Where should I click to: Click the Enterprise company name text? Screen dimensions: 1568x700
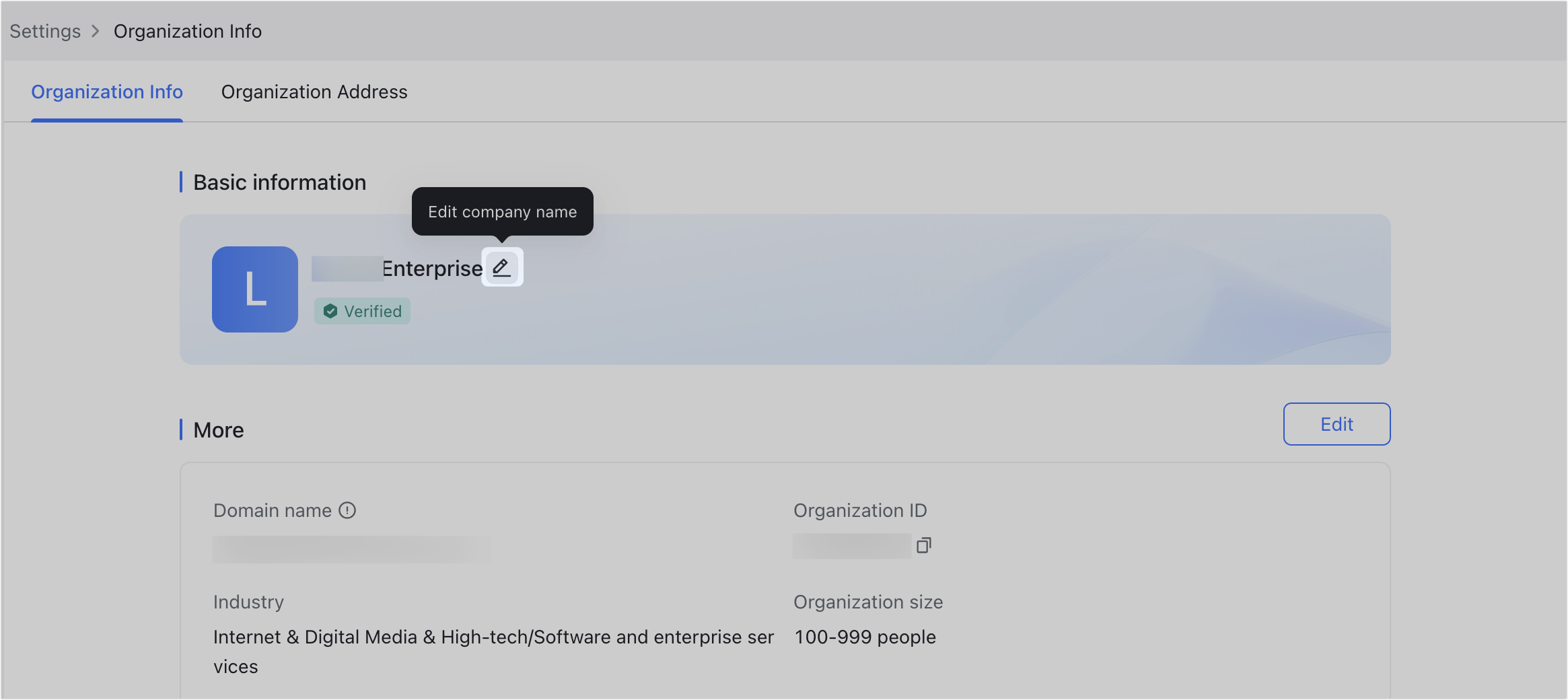(x=431, y=269)
